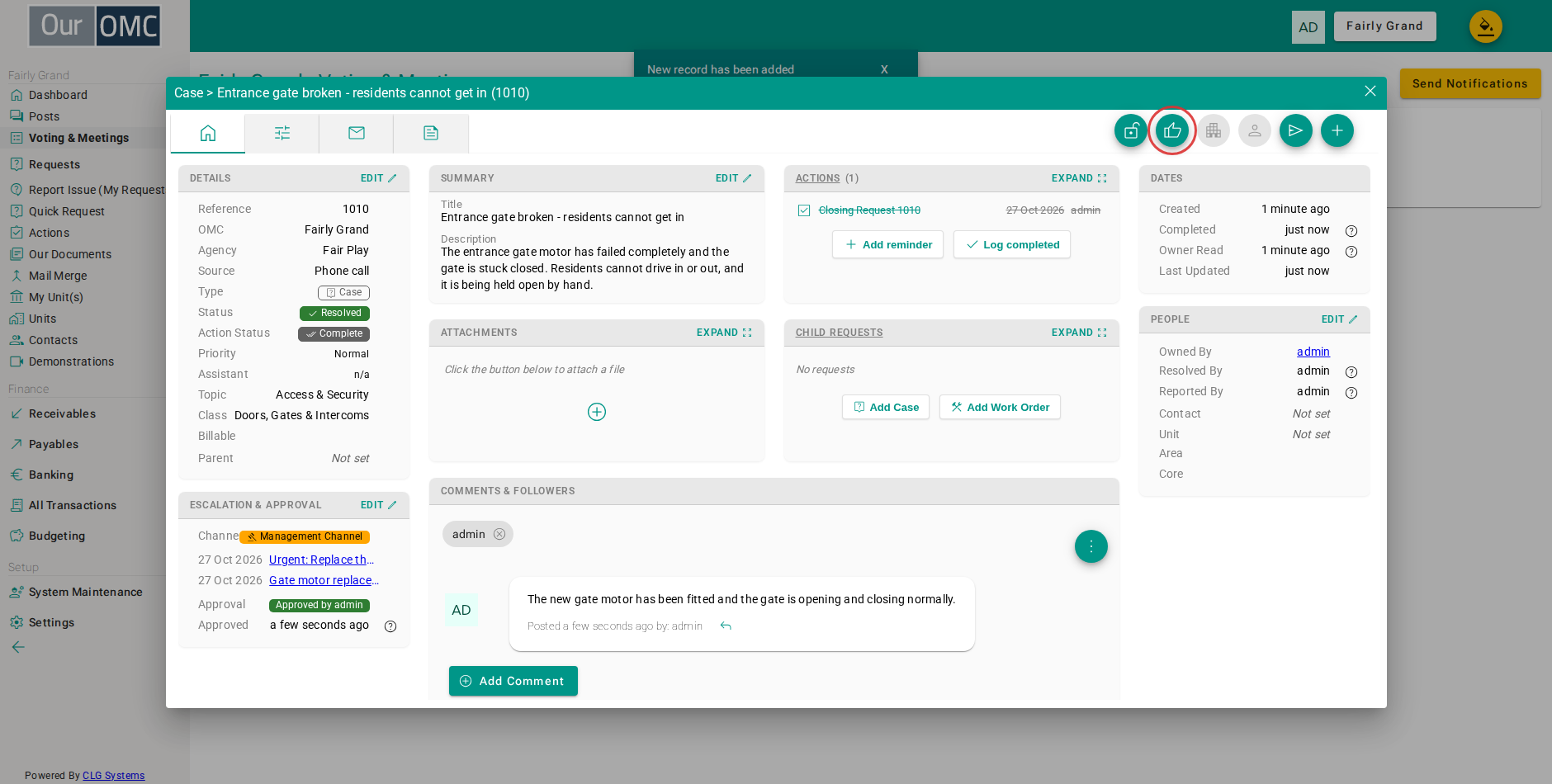The width and height of the screenshot is (1552, 784).
Task: Open the case home tab
Action: point(208,133)
